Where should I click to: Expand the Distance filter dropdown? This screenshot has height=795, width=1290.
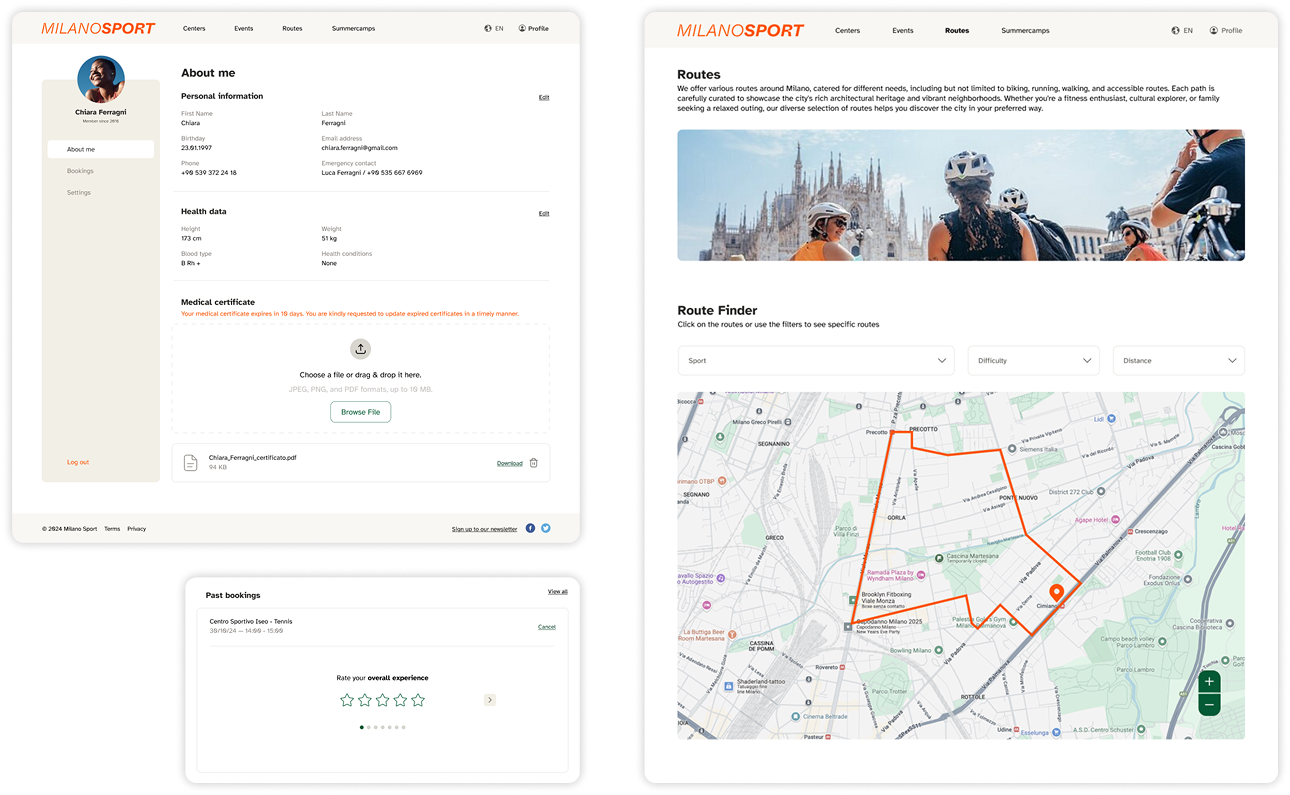click(x=1178, y=360)
